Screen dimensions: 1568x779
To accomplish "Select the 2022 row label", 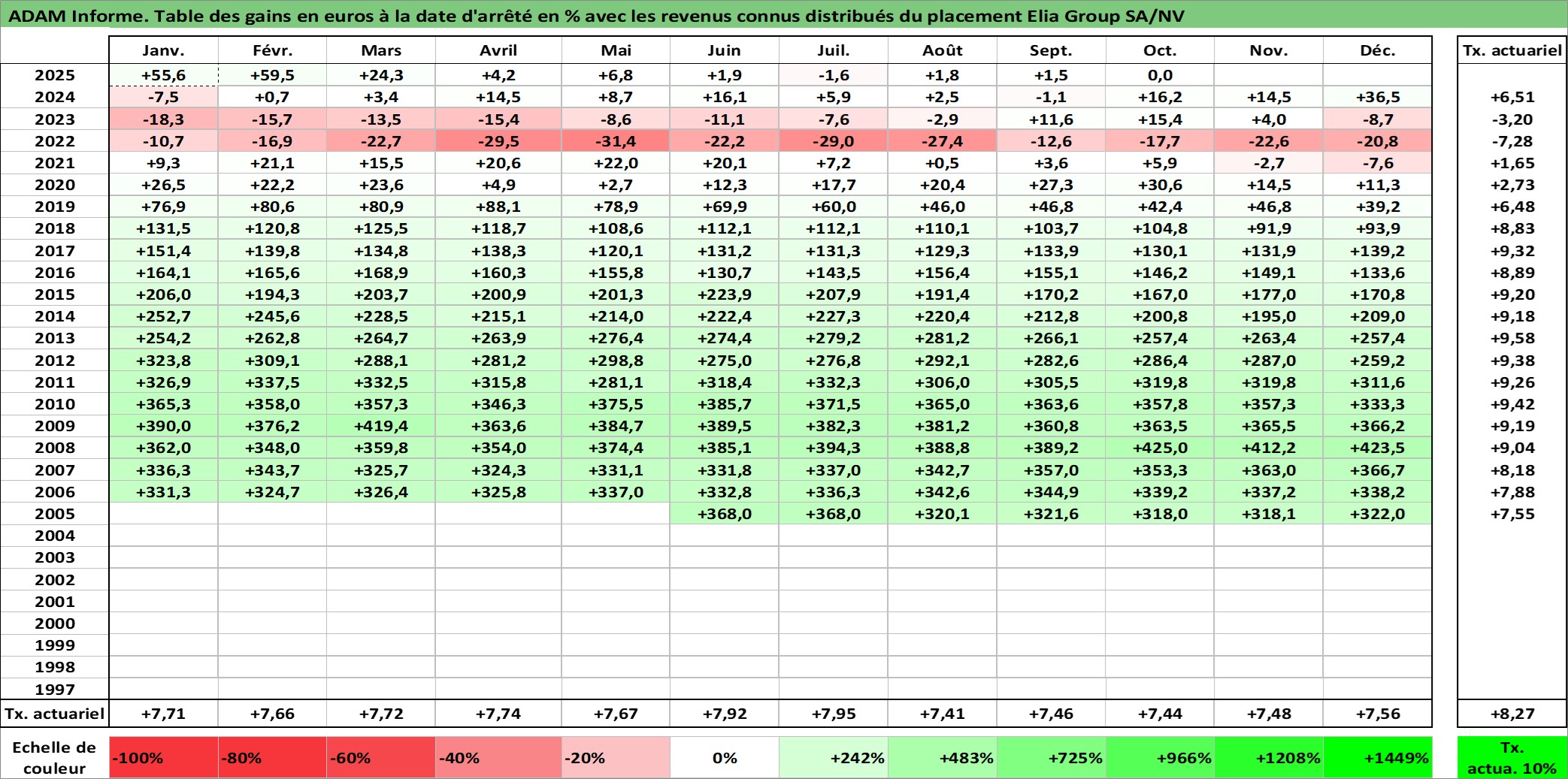I will coord(55,141).
